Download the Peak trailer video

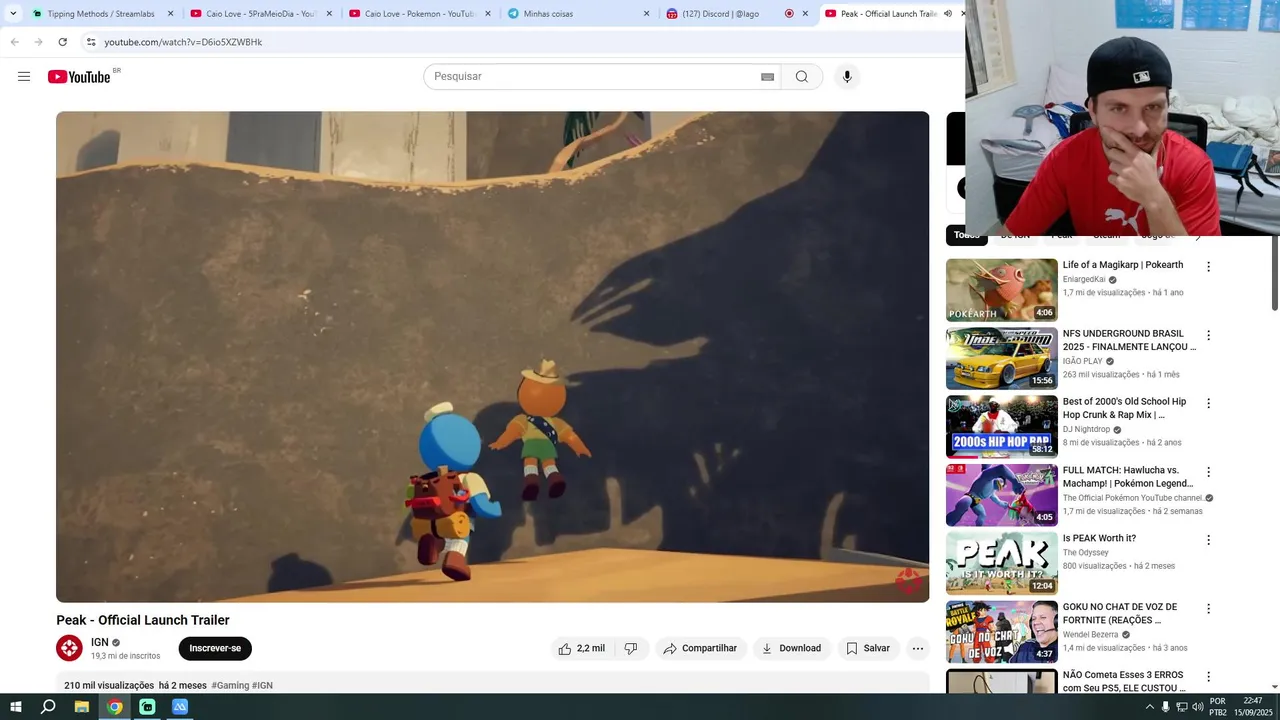tap(791, 648)
